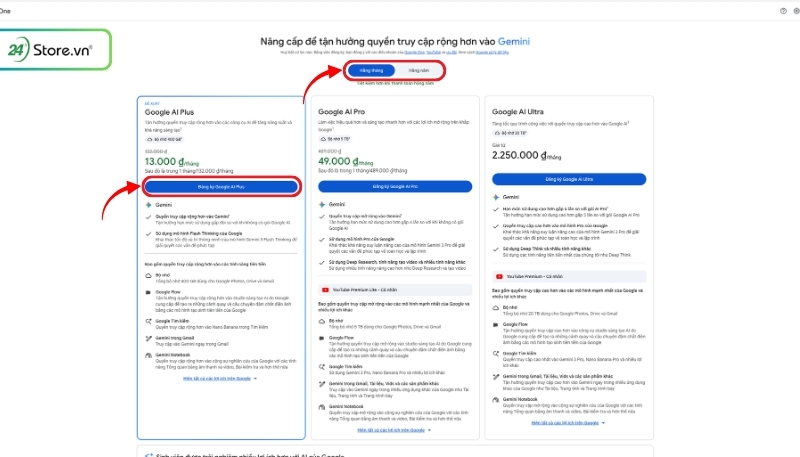Click the Đăng ký Google AI Pro button
Viewport: 800px width, 457px height.
pyautogui.click(x=395, y=187)
